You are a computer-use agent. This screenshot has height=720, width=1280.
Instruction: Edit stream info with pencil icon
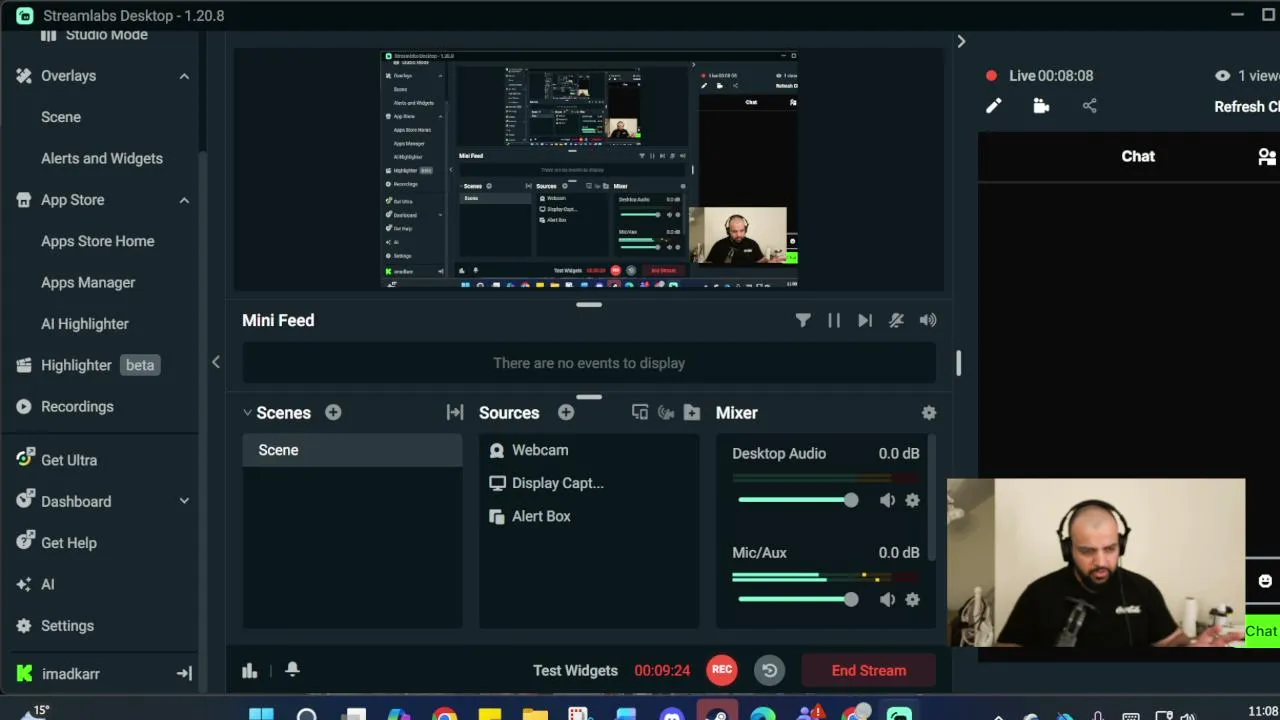pos(993,106)
